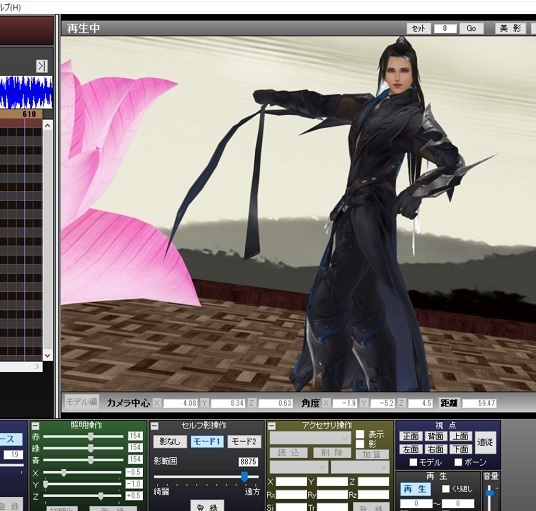Click the right arrow of timeline horizontal scrollbar

coord(38,366)
